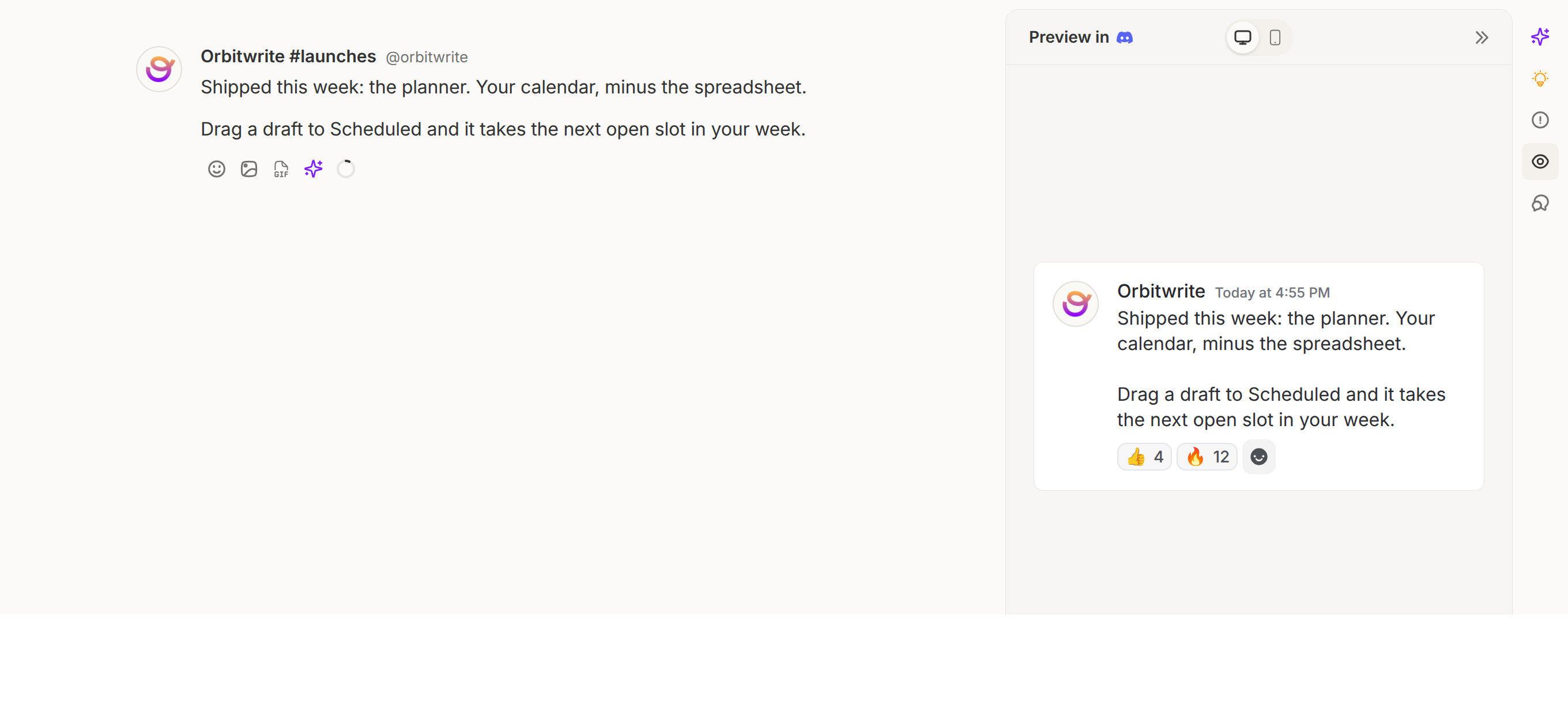Click the fire reaction with 12
The width and height of the screenshot is (1568, 715).
[1207, 457]
